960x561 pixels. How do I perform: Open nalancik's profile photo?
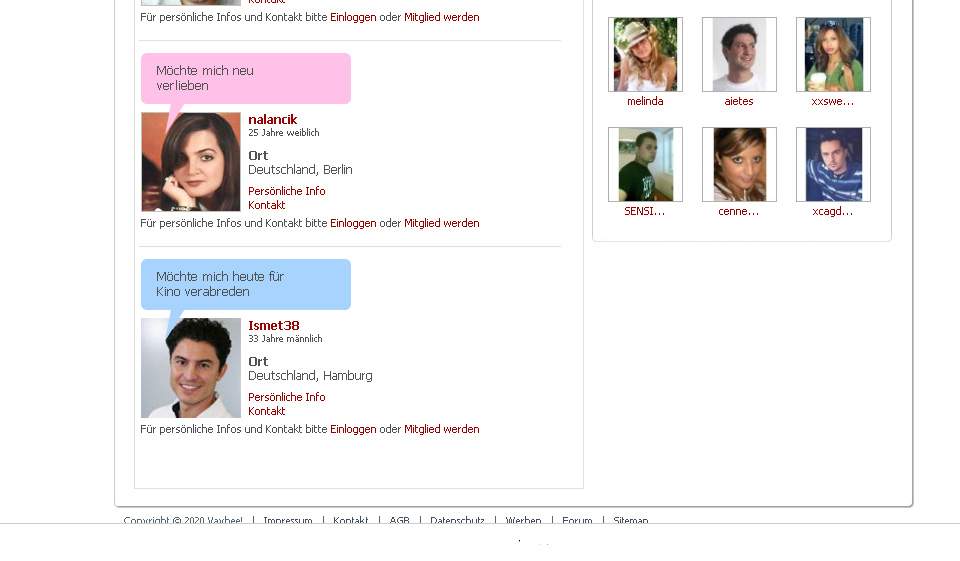click(191, 162)
